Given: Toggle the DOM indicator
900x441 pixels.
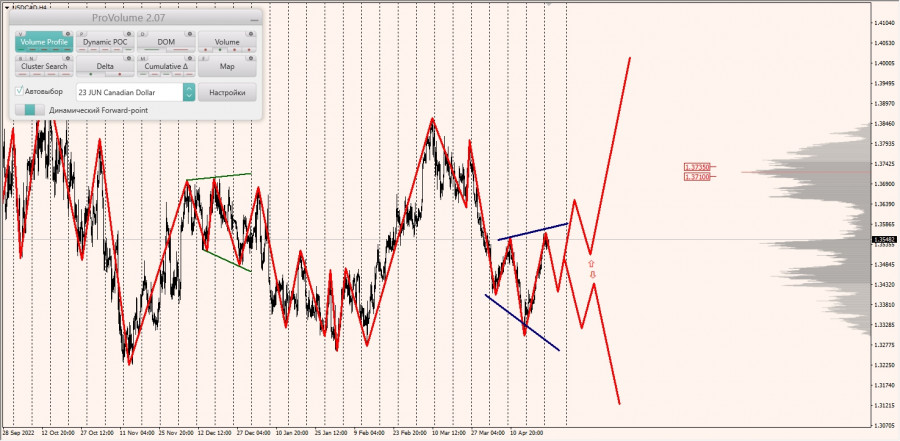Looking at the screenshot, I should [x=166, y=42].
